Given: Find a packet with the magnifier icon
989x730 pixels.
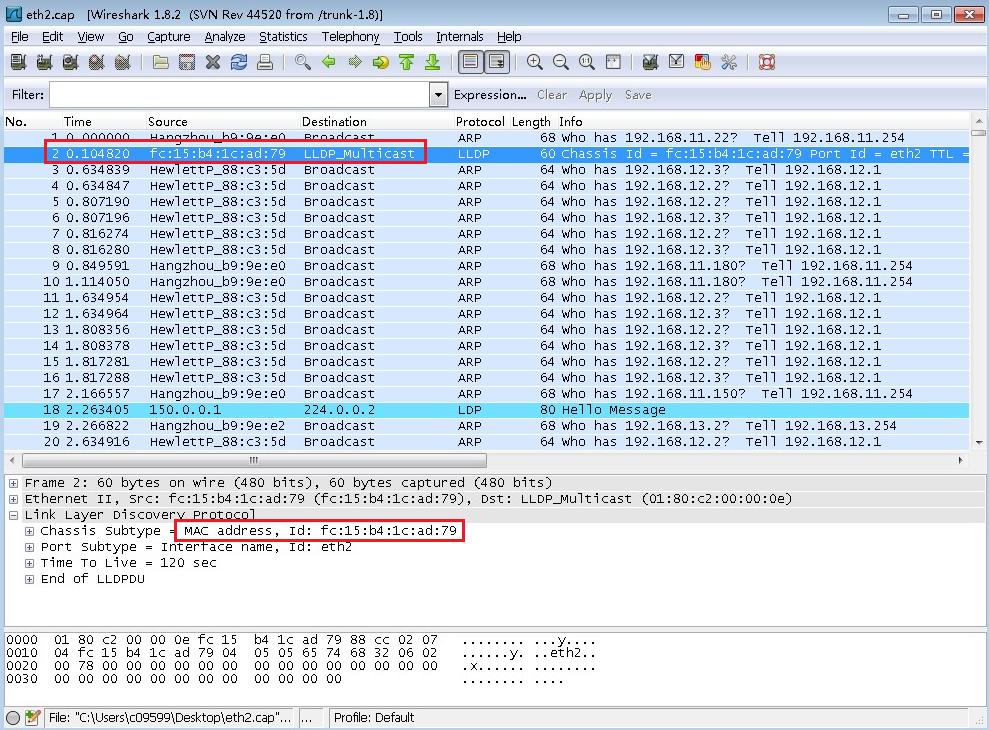Looking at the screenshot, I should click(303, 62).
